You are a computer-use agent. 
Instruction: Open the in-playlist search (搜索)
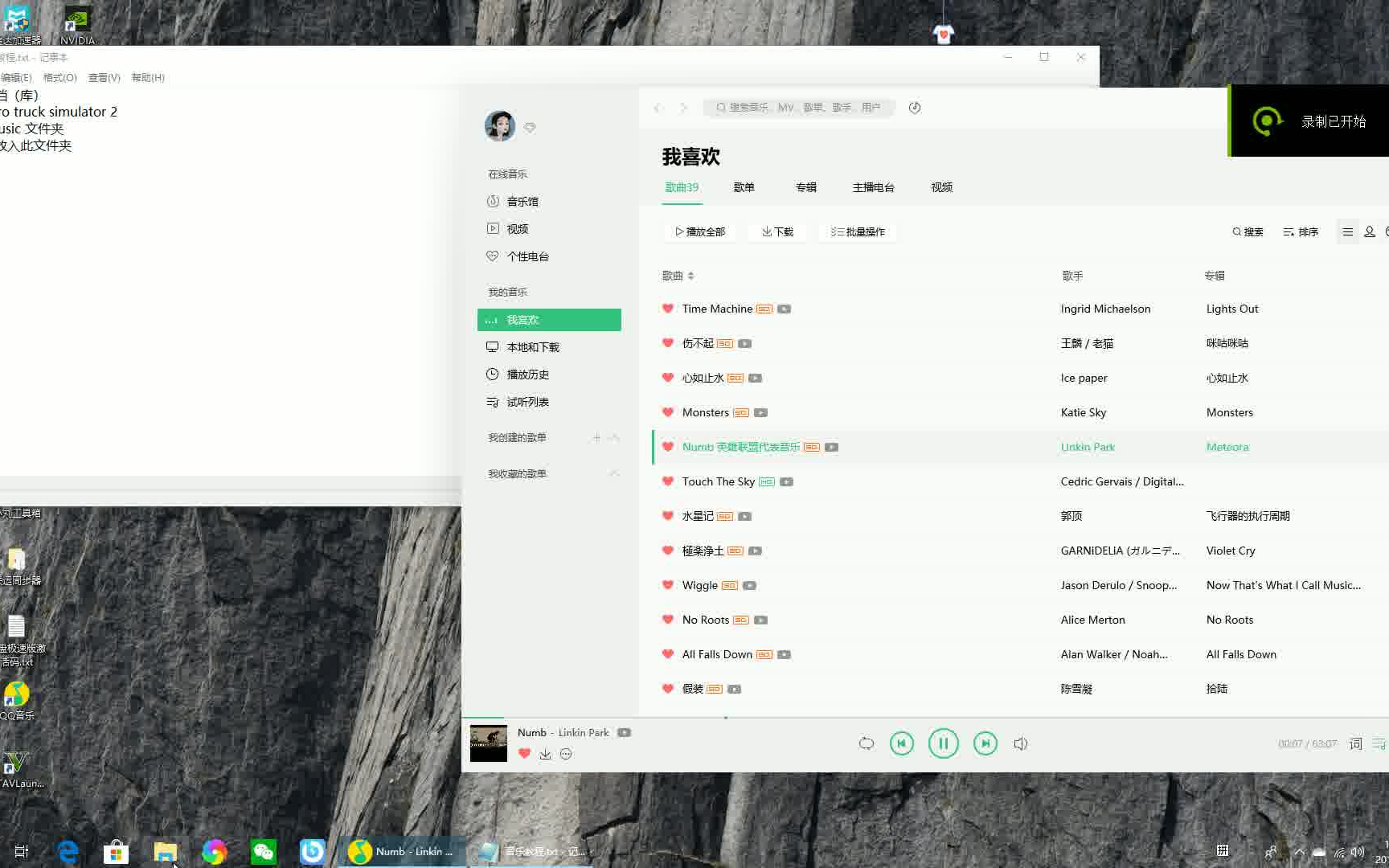coord(1247,231)
